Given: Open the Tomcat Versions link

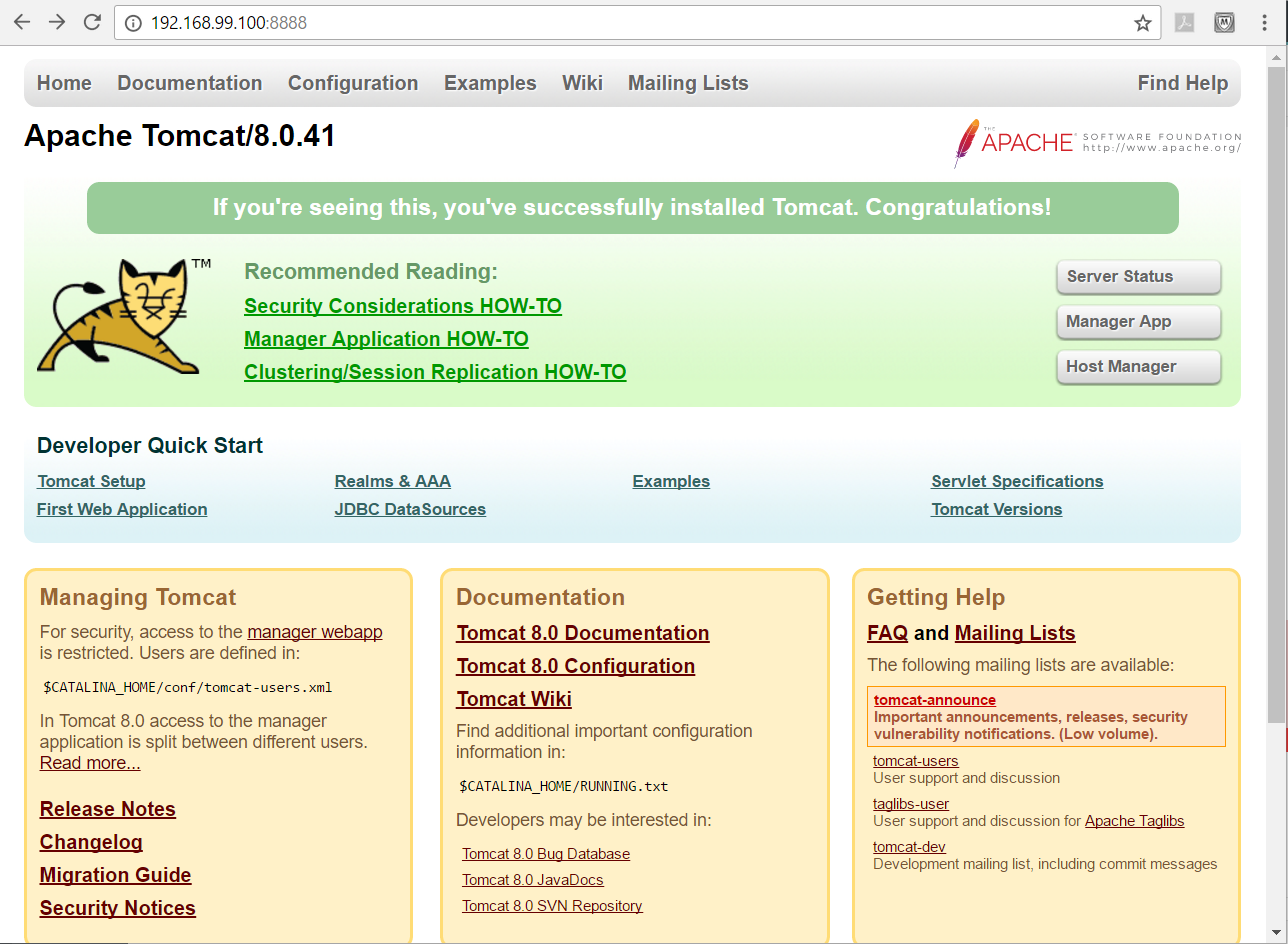Looking at the screenshot, I should tap(997, 509).
